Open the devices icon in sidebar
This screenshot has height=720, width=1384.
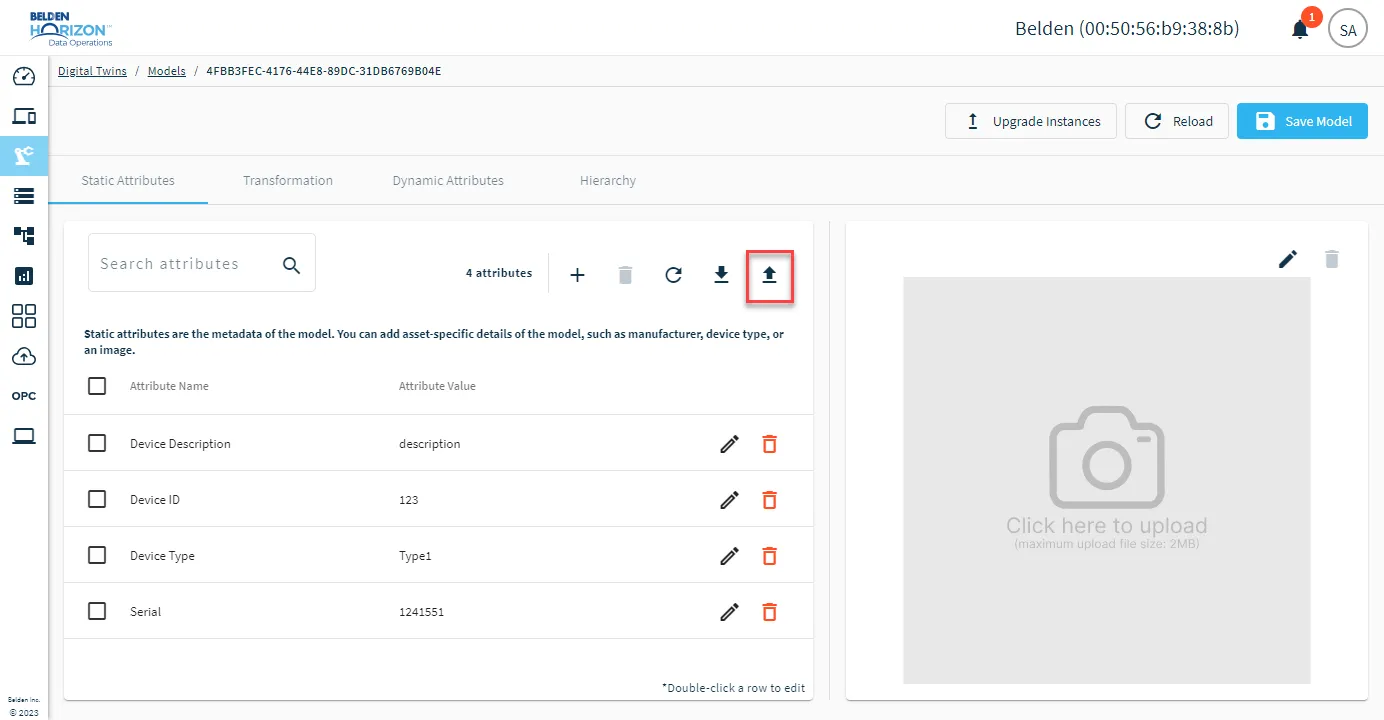tap(24, 116)
